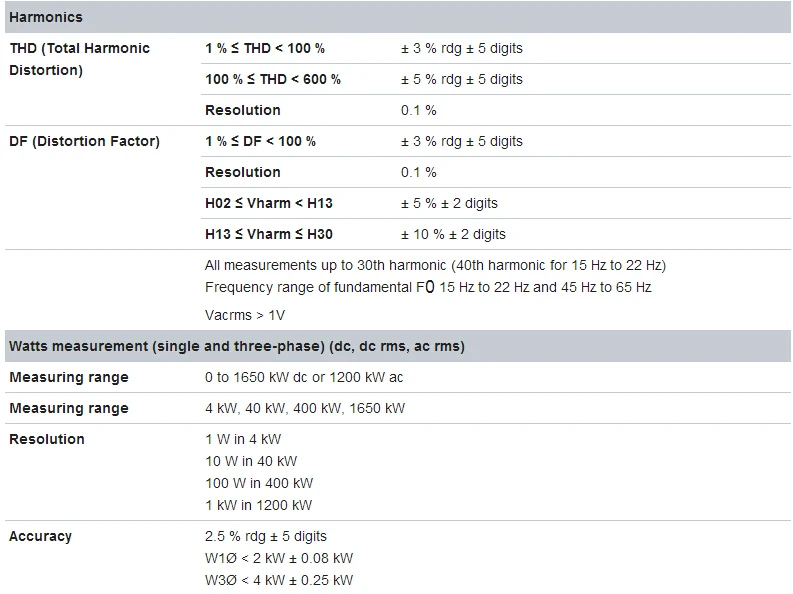This screenshot has height=594, width=793.
Task: Click the Harmonics section header
Action: tap(398, 17)
